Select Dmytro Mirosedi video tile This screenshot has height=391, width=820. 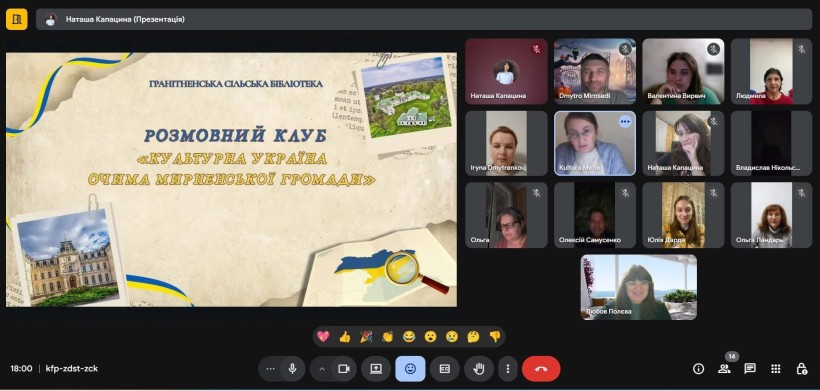tap(595, 71)
